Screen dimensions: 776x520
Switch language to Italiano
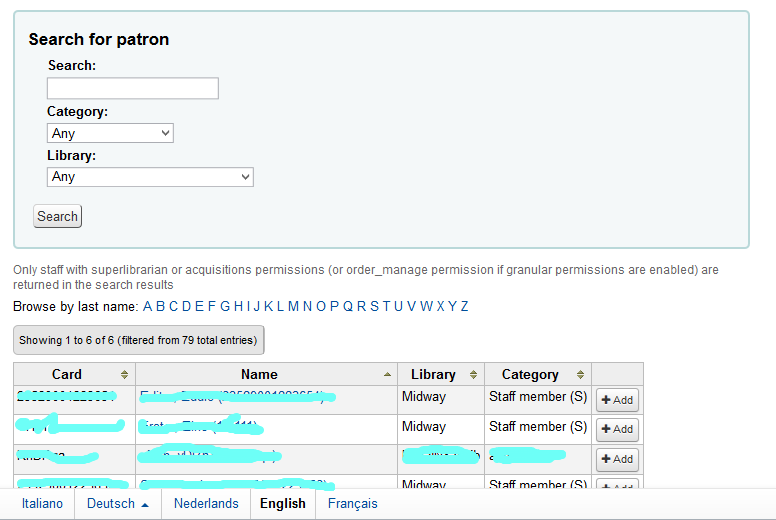tap(42, 504)
